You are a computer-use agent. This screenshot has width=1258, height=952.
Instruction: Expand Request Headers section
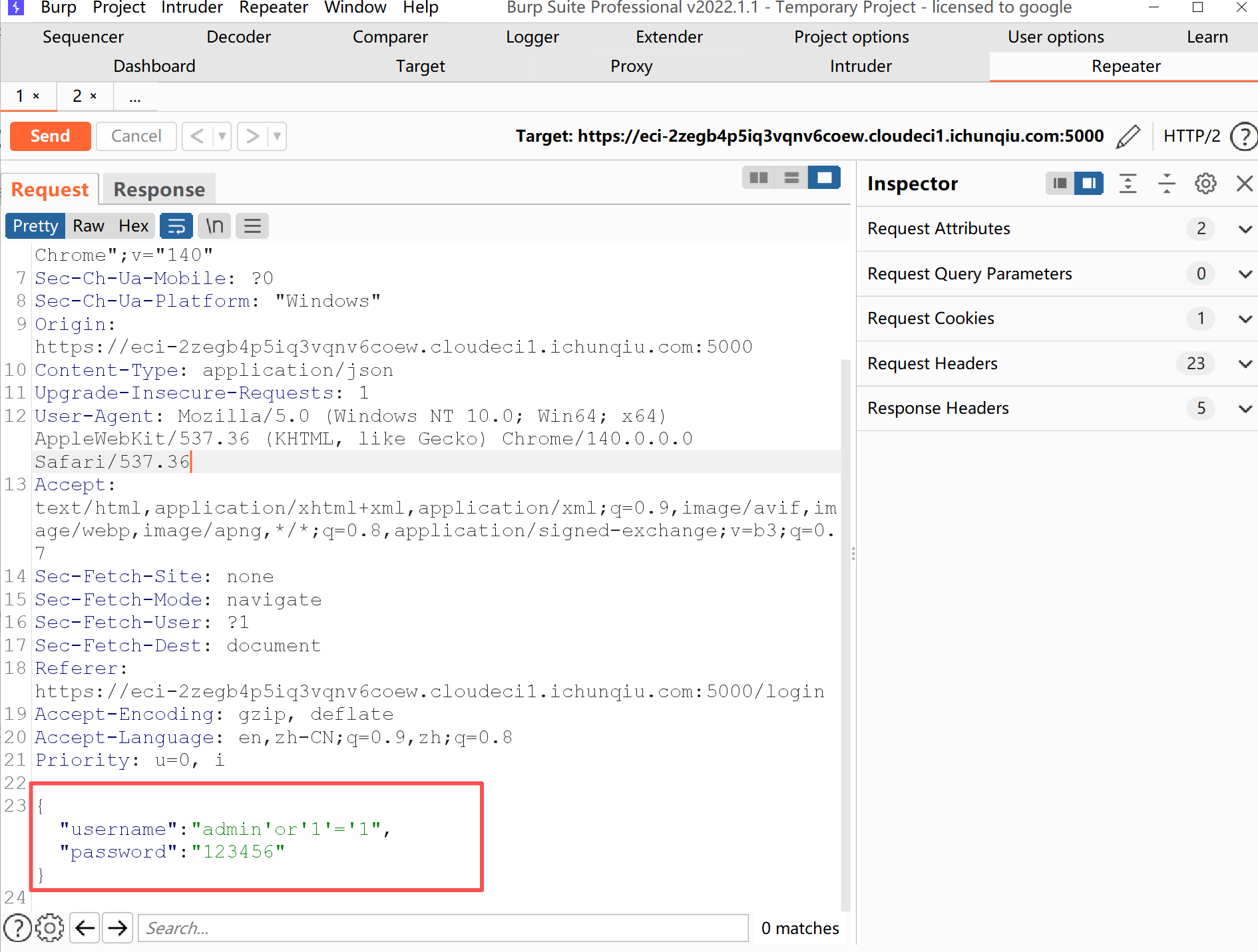tap(1245, 364)
